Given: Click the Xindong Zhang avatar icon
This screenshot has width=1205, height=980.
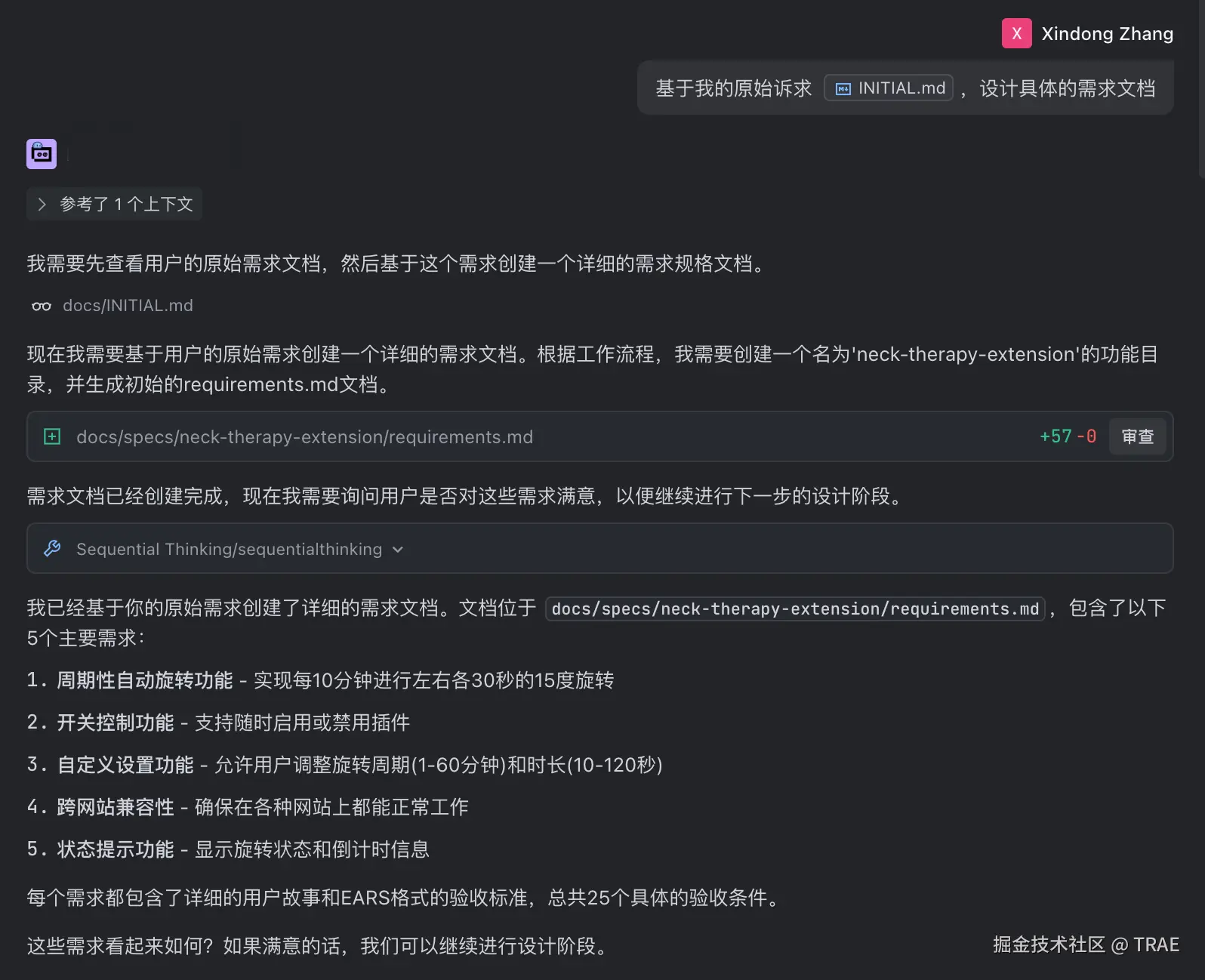Looking at the screenshot, I should click(x=1016, y=33).
